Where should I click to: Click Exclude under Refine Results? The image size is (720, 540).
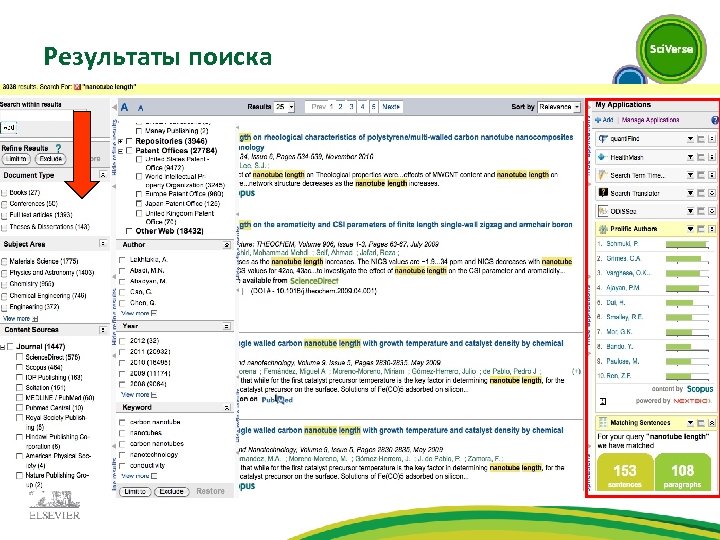(51, 159)
